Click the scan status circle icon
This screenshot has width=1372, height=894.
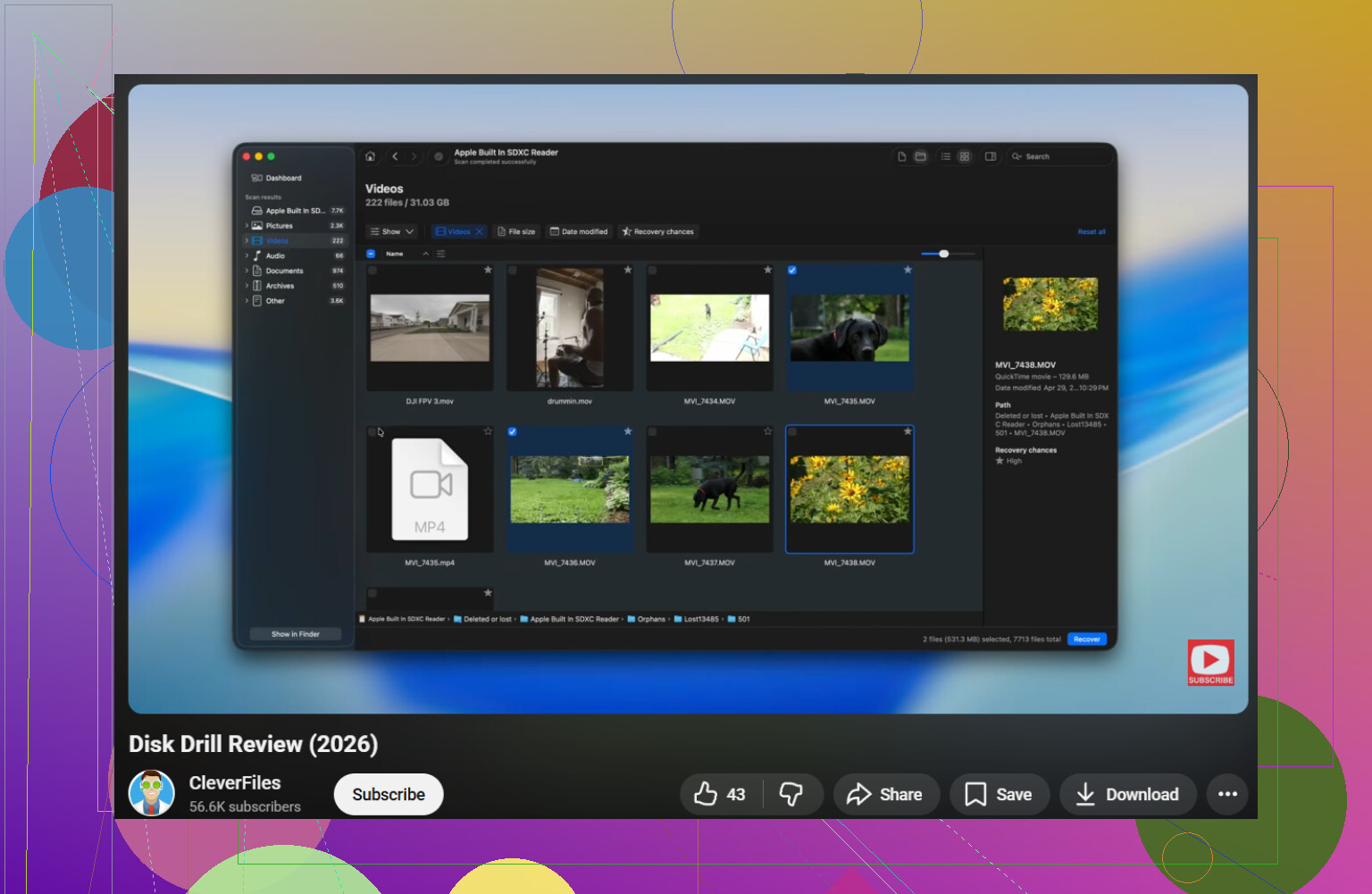(x=439, y=156)
